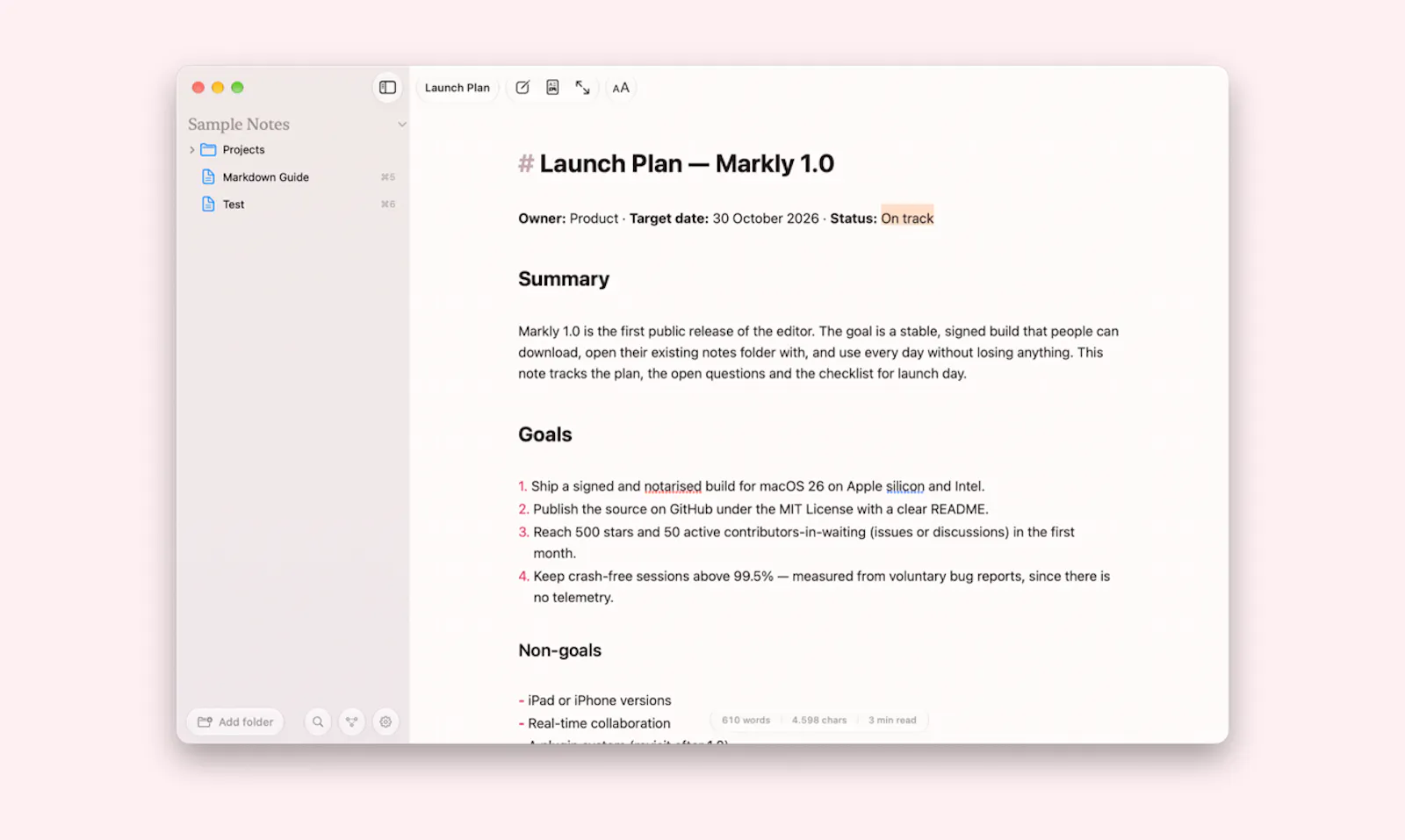Click the Markdown Guide document icon

(208, 176)
